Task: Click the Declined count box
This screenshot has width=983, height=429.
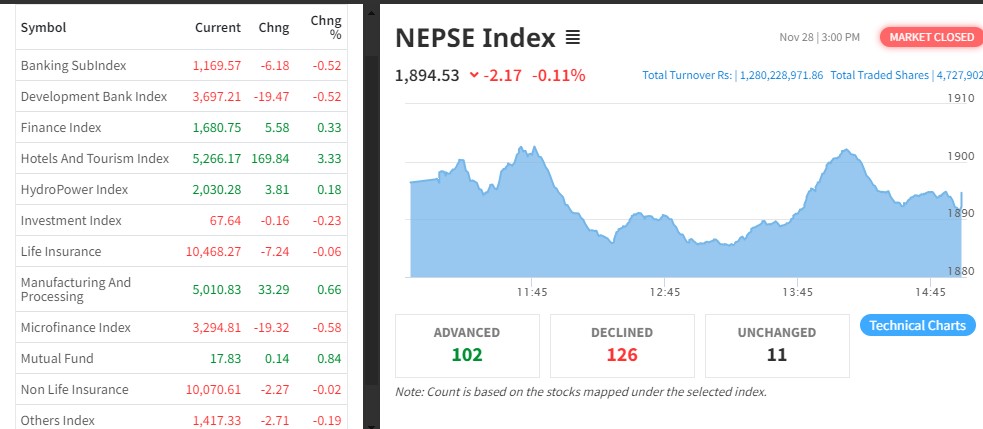Action: click(621, 345)
